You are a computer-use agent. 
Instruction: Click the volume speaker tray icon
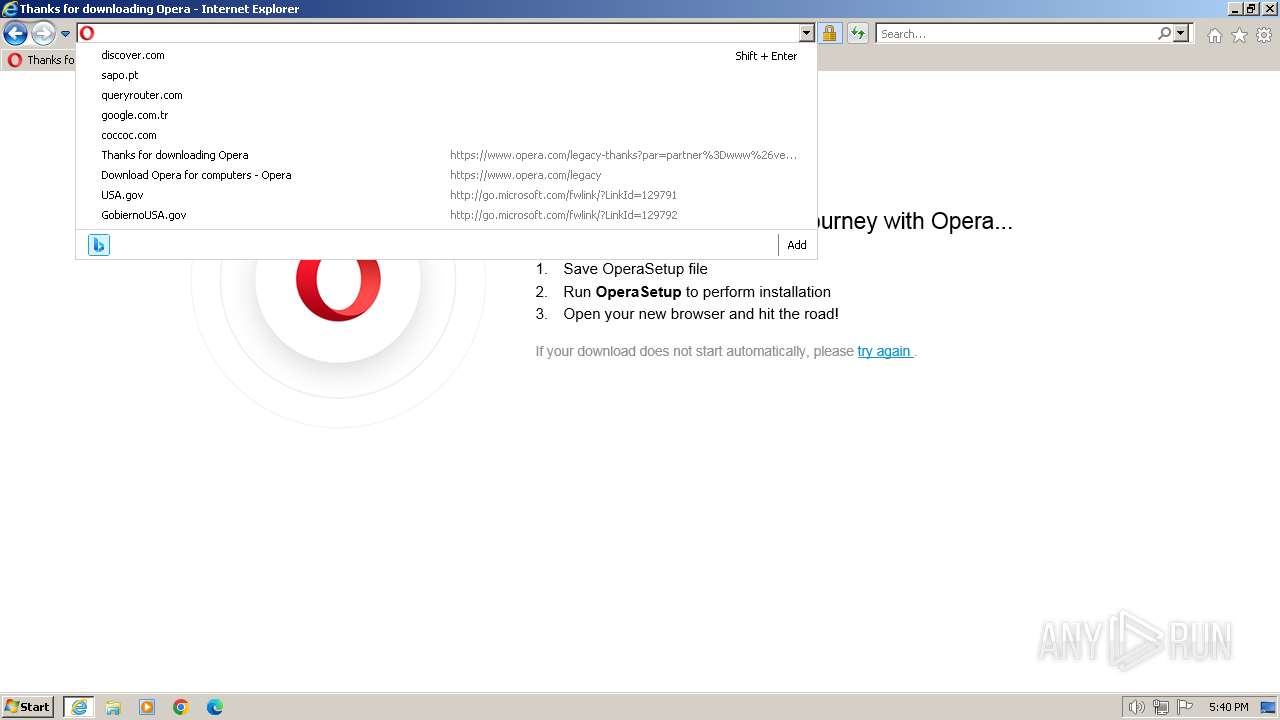pyautogui.click(x=1136, y=707)
